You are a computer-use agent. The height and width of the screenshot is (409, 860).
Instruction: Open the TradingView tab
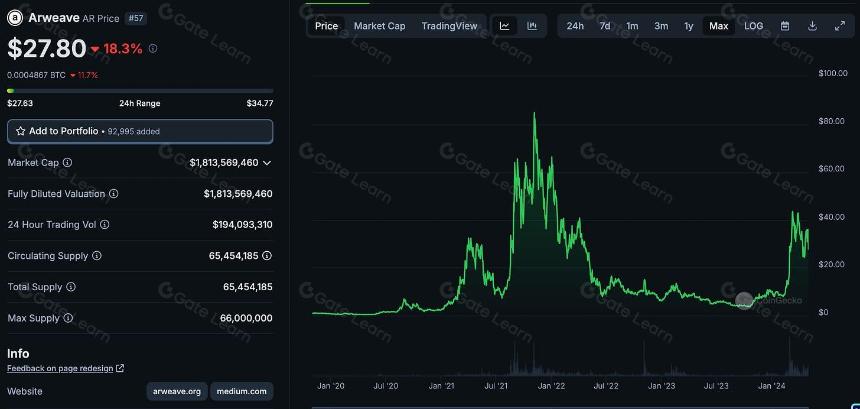(x=449, y=26)
